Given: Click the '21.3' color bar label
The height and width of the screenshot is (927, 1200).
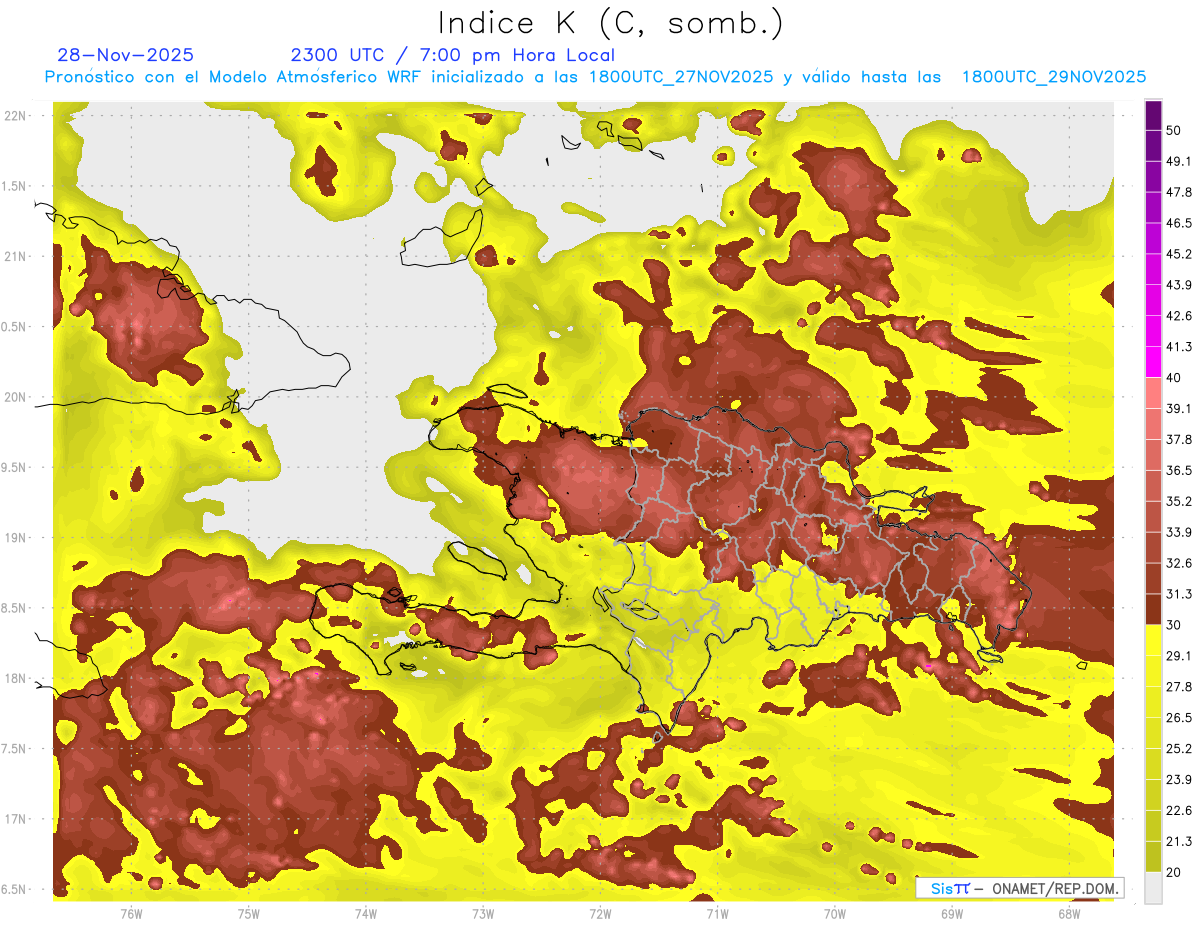Looking at the screenshot, I should [x=1179, y=842].
